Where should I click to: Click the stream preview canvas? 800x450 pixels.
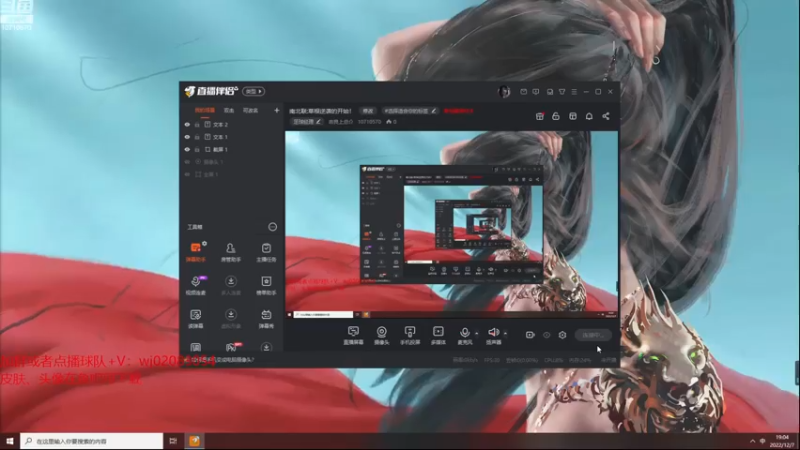pyautogui.click(x=452, y=224)
